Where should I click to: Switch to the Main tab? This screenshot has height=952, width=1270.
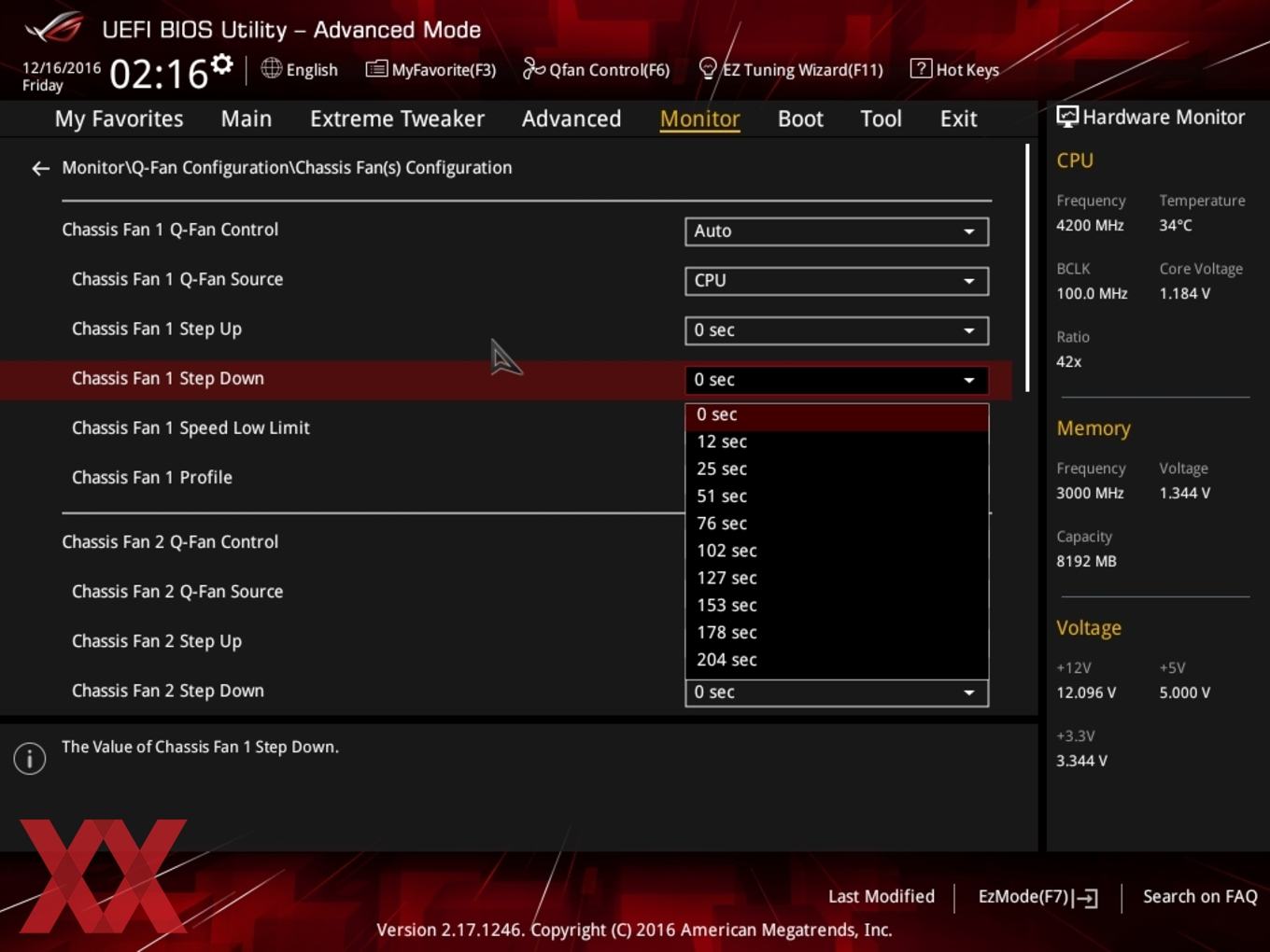pos(247,119)
